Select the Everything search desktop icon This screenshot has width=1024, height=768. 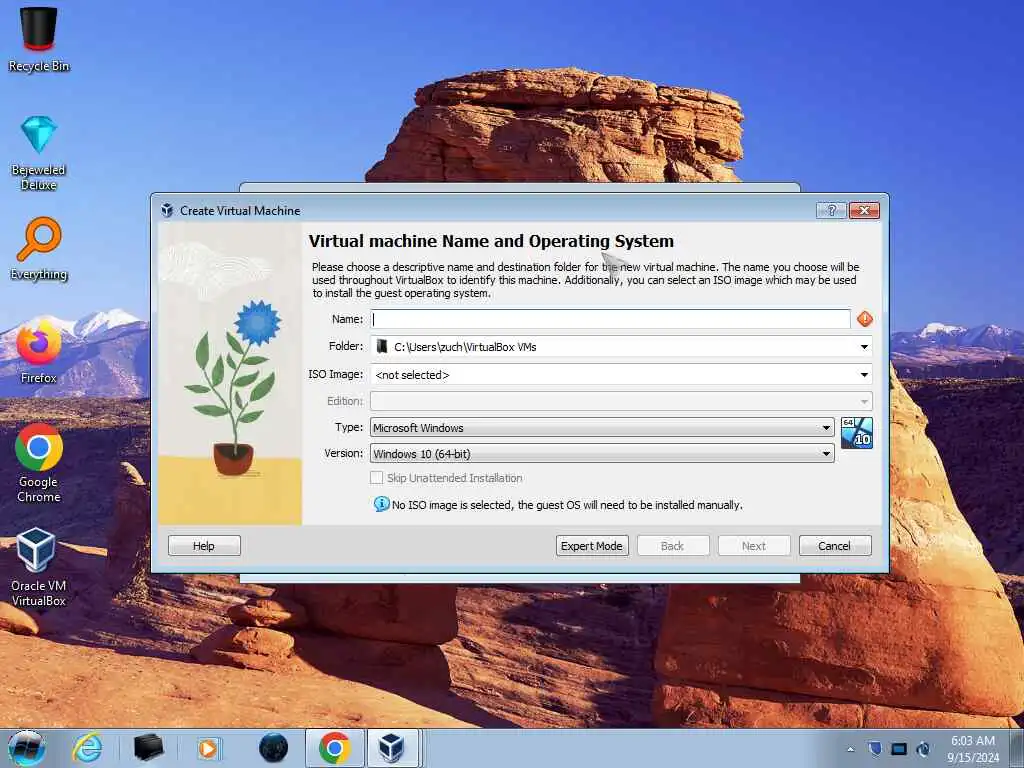click(39, 249)
